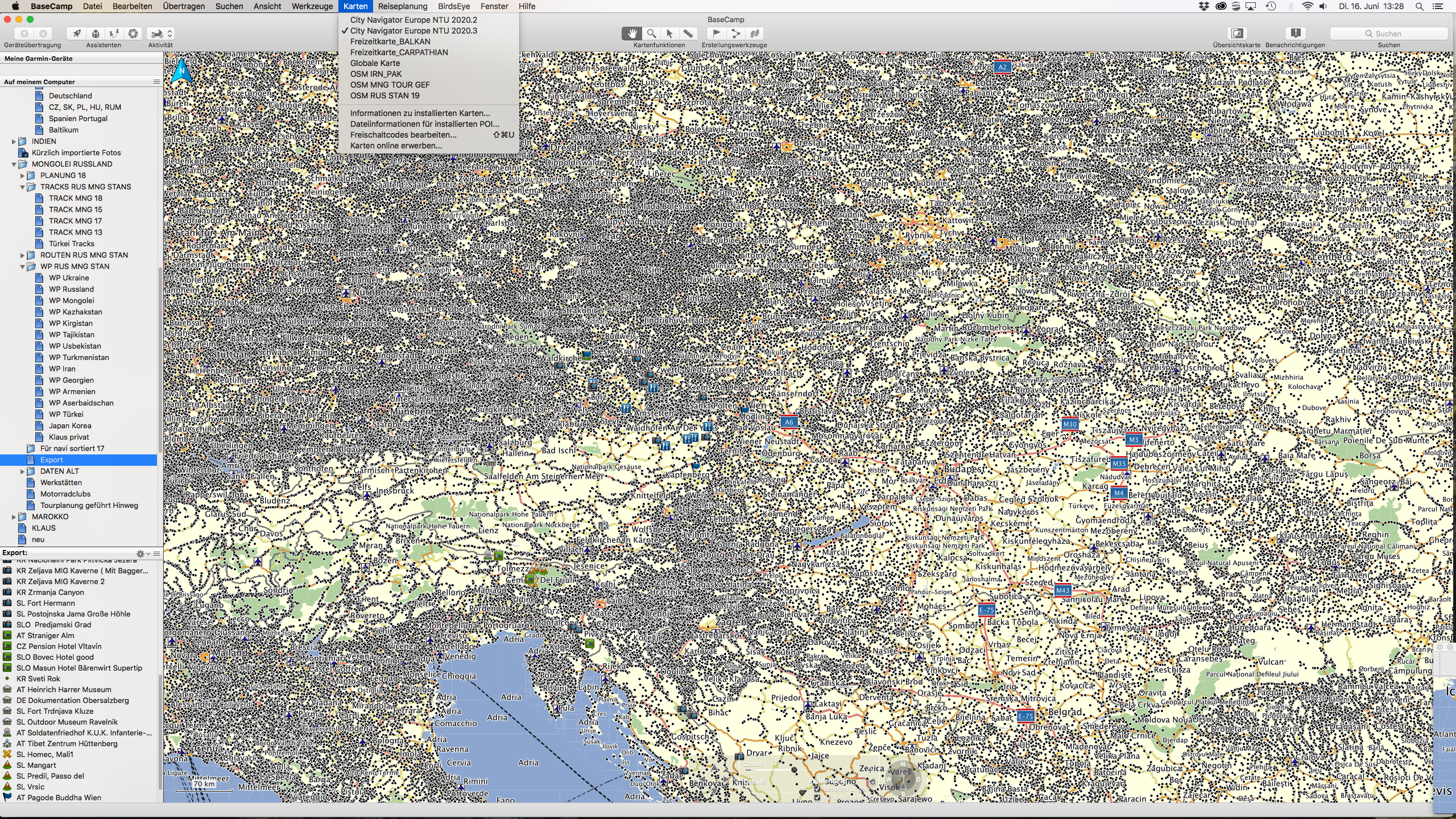Pan map down with overlay arrow
The height and width of the screenshot is (819, 1456).
click(714, 790)
